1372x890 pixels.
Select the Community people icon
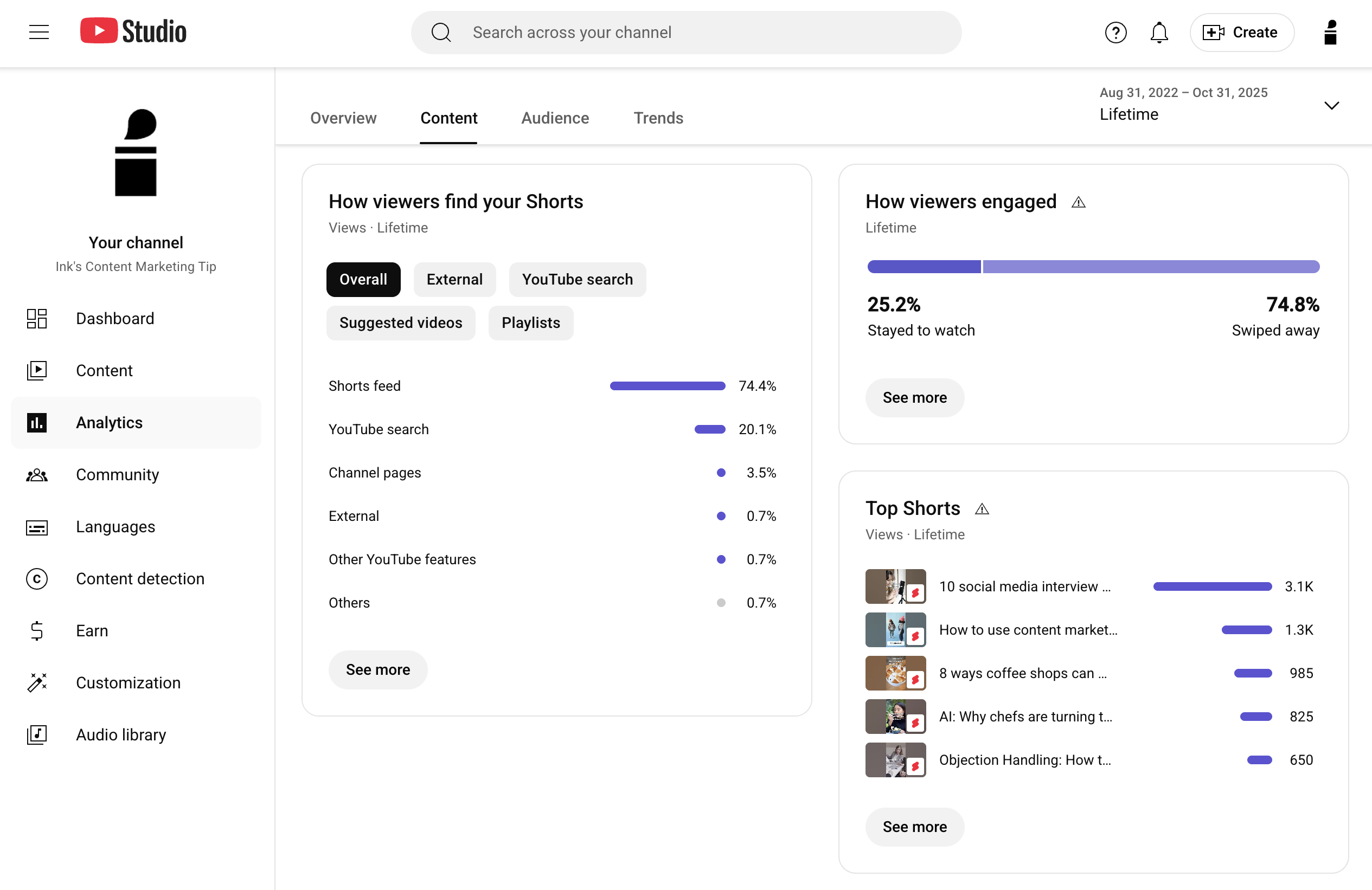click(37, 475)
